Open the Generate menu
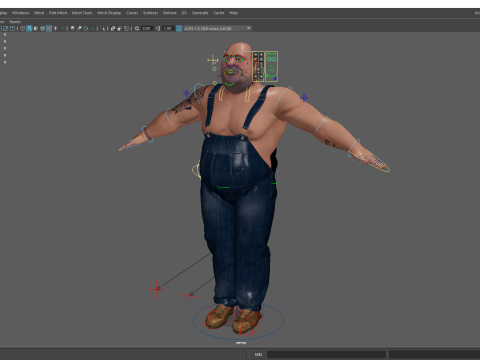The height and width of the screenshot is (360, 480). (200, 13)
